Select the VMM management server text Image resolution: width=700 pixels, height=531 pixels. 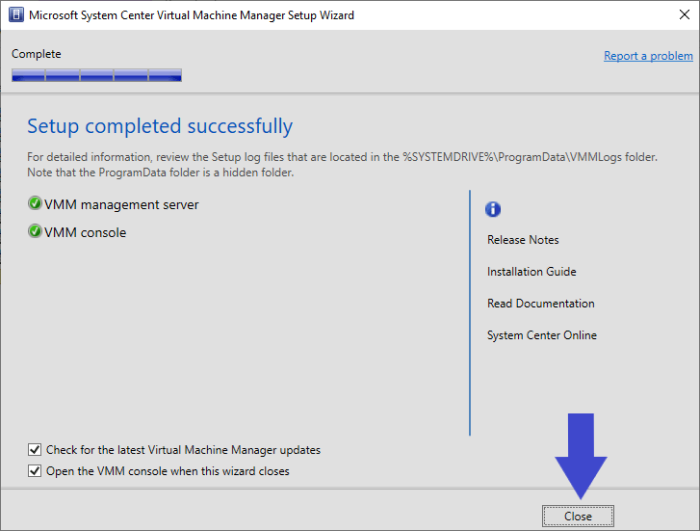point(121,205)
